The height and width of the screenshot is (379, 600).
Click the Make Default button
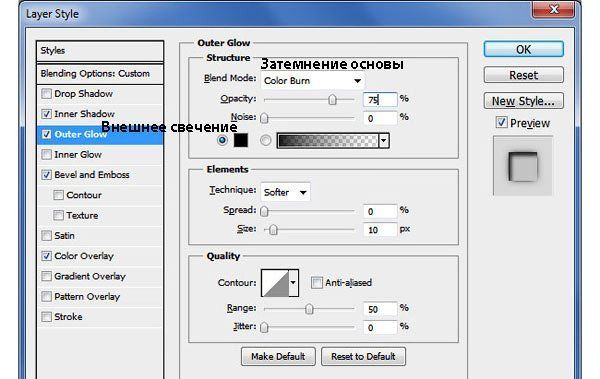278,356
